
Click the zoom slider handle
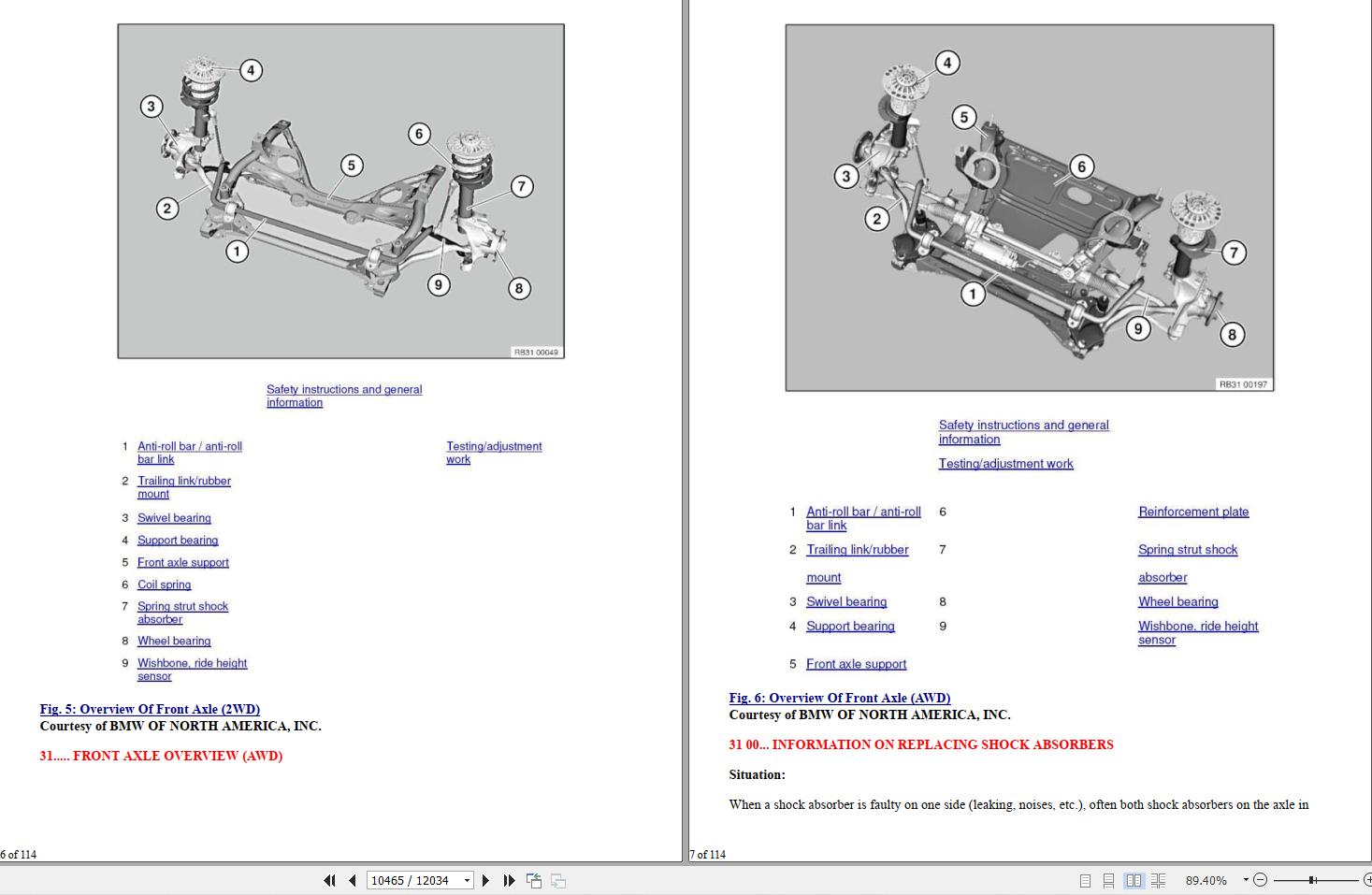click(x=1313, y=880)
